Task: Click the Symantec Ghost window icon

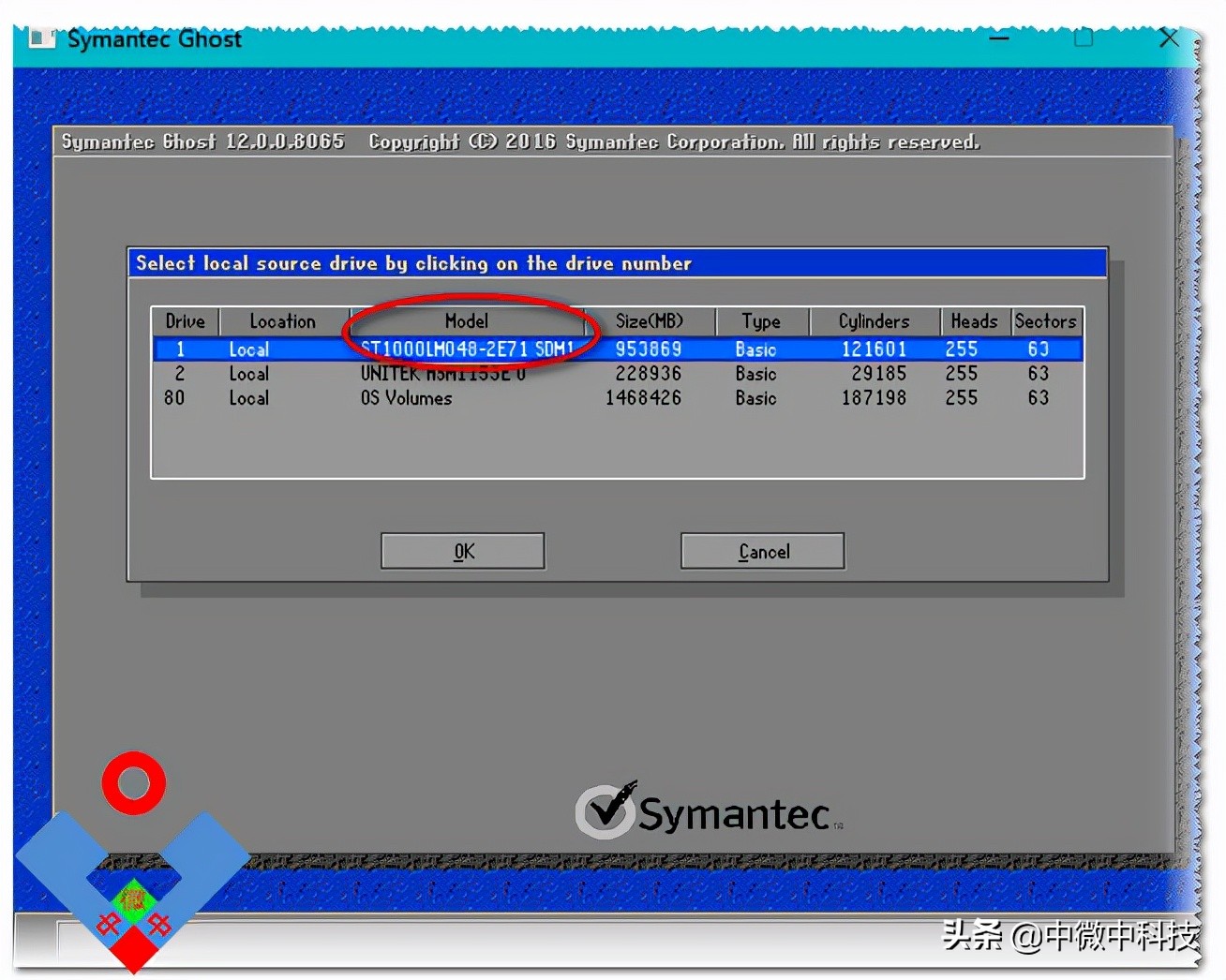Action: pyautogui.click(x=42, y=38)
